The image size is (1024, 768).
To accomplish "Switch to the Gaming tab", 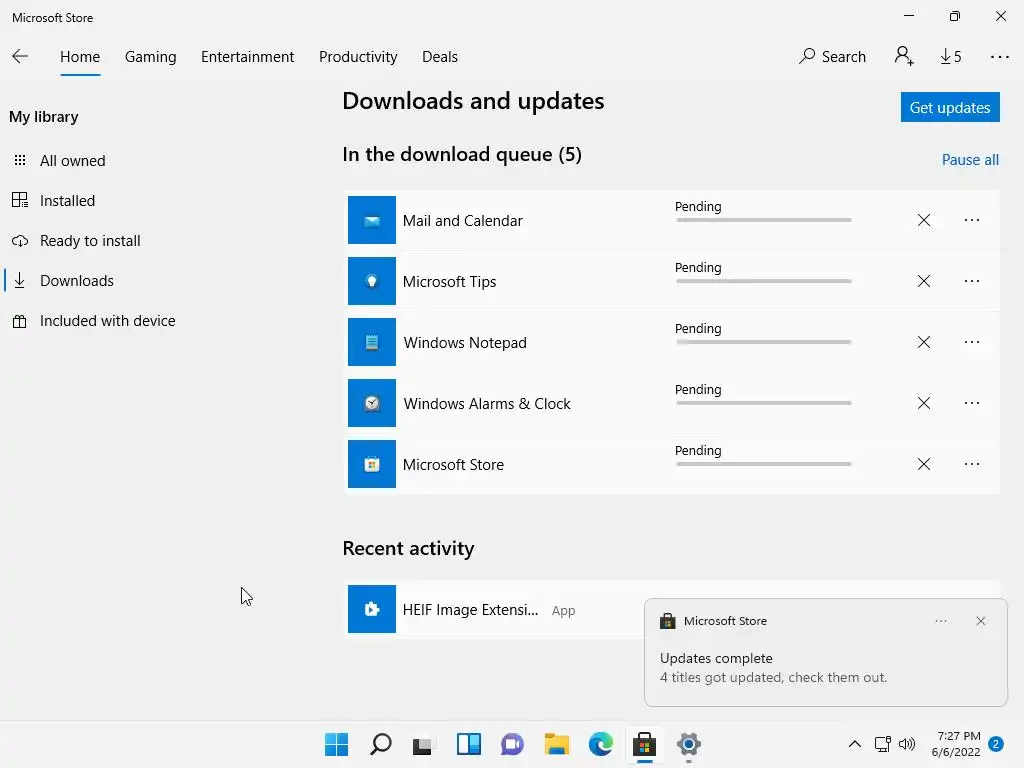I will point(150,57).
